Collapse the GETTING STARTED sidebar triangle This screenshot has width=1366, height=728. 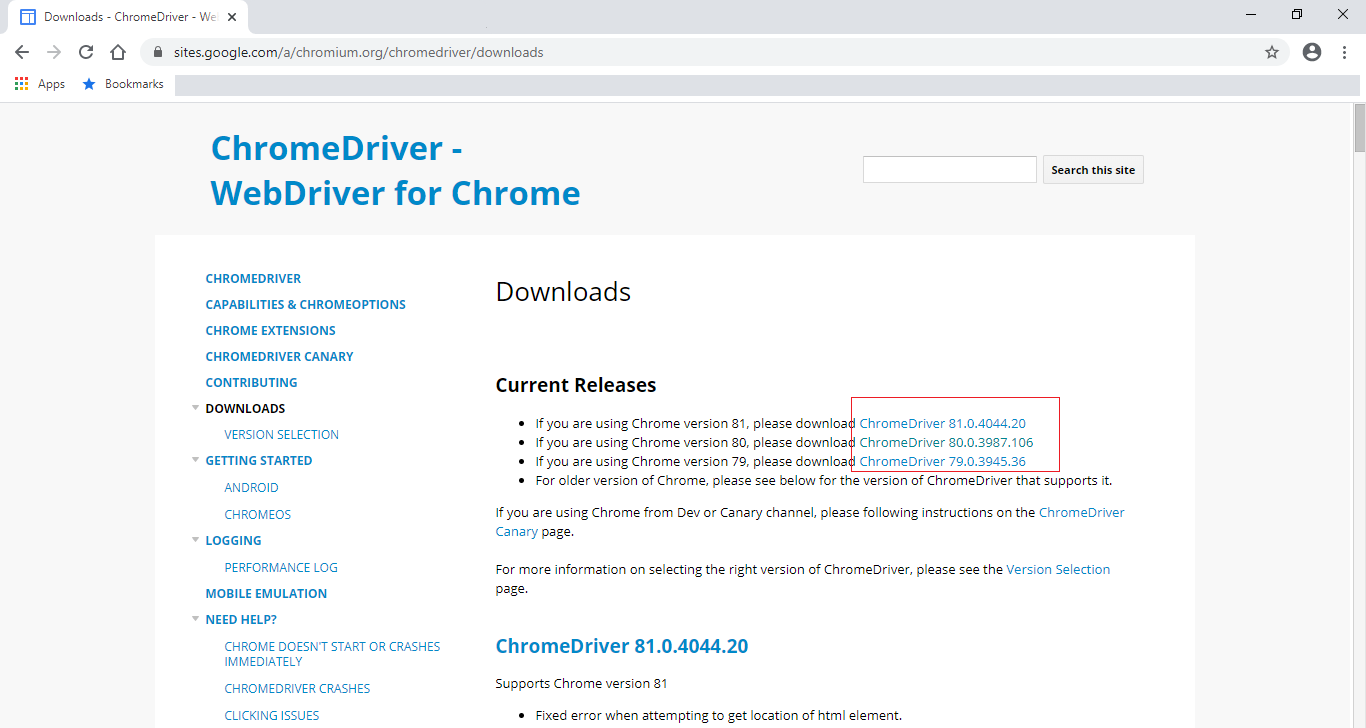tap(196, 460)
